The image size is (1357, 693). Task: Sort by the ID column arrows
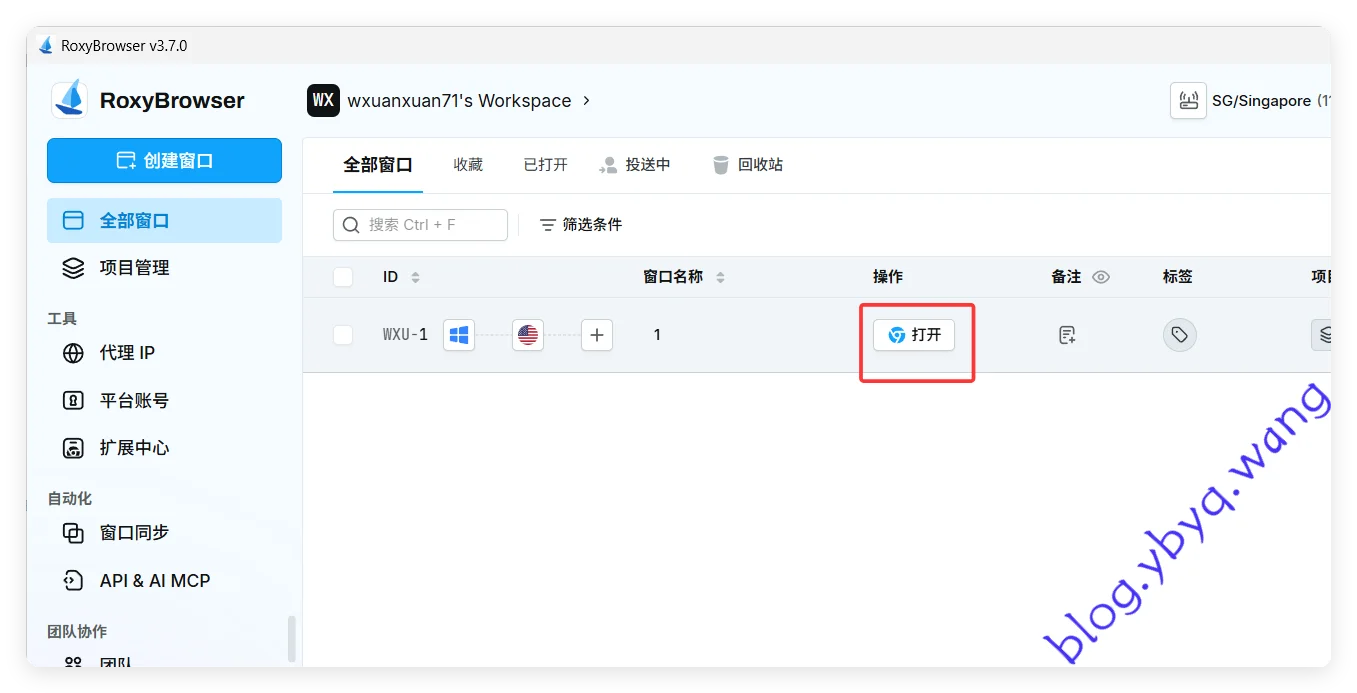(416, 277)
